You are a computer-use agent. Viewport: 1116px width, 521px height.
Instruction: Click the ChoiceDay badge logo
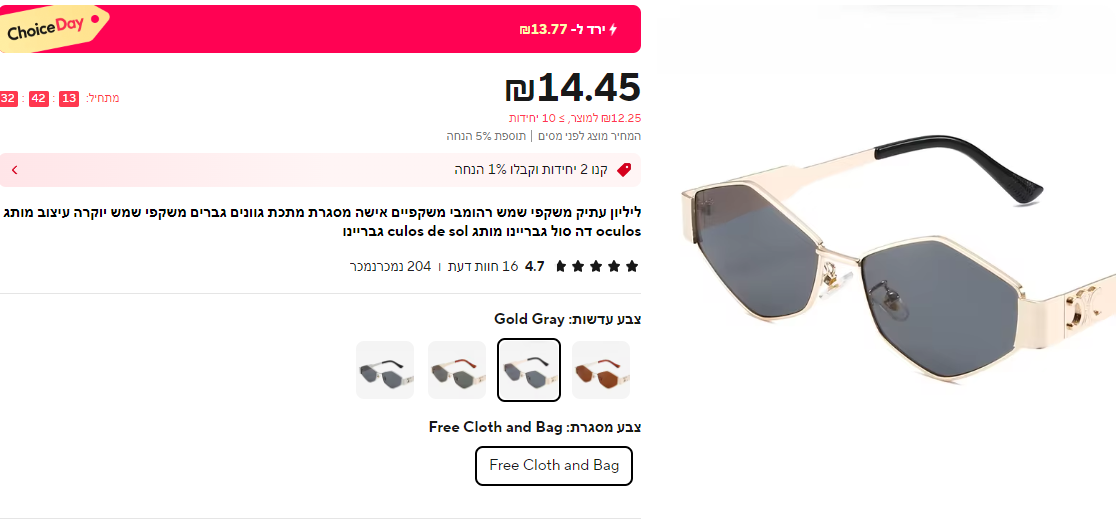52,28
